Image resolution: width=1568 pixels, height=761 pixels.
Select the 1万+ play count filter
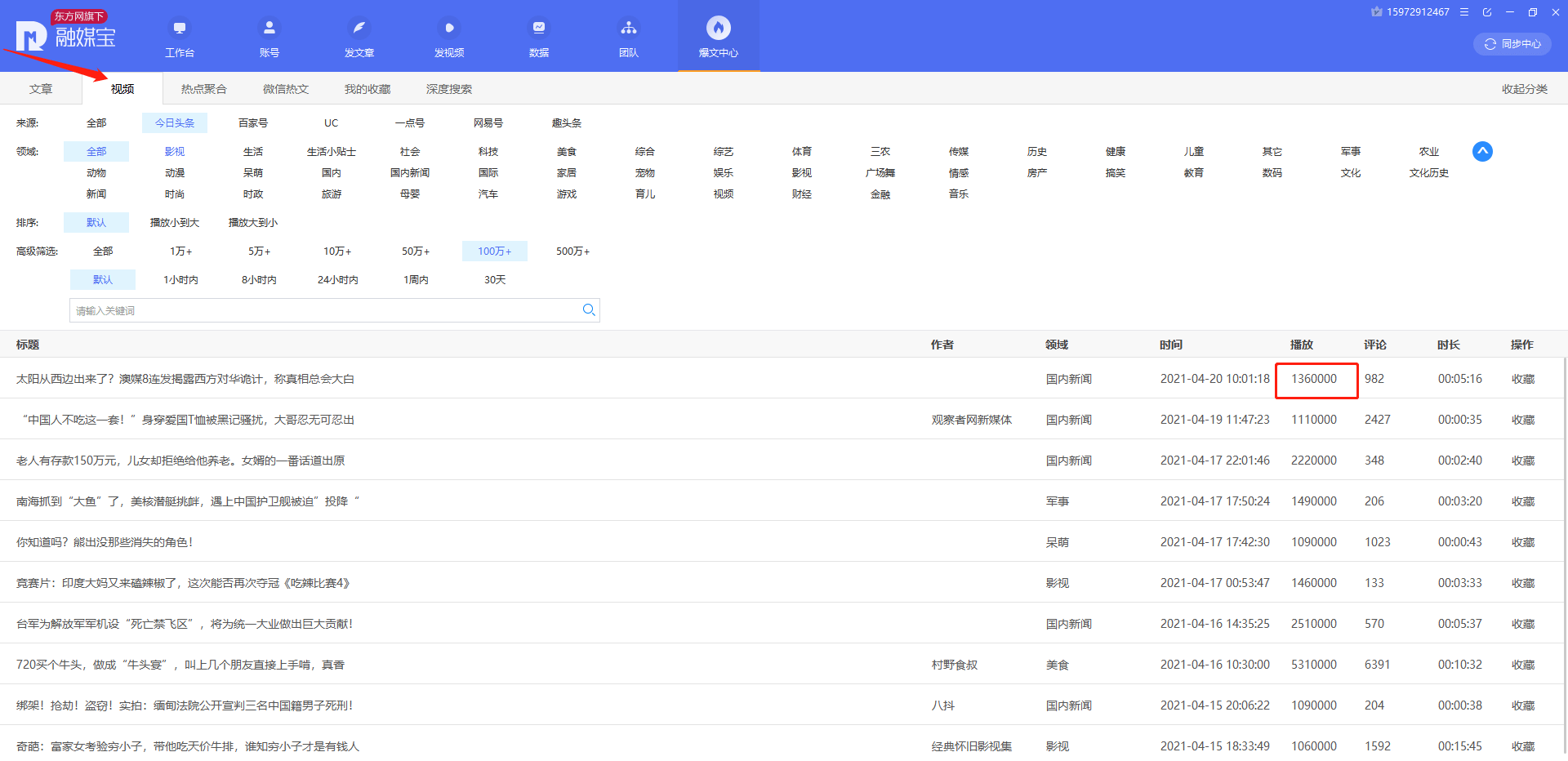pos(181,251)
